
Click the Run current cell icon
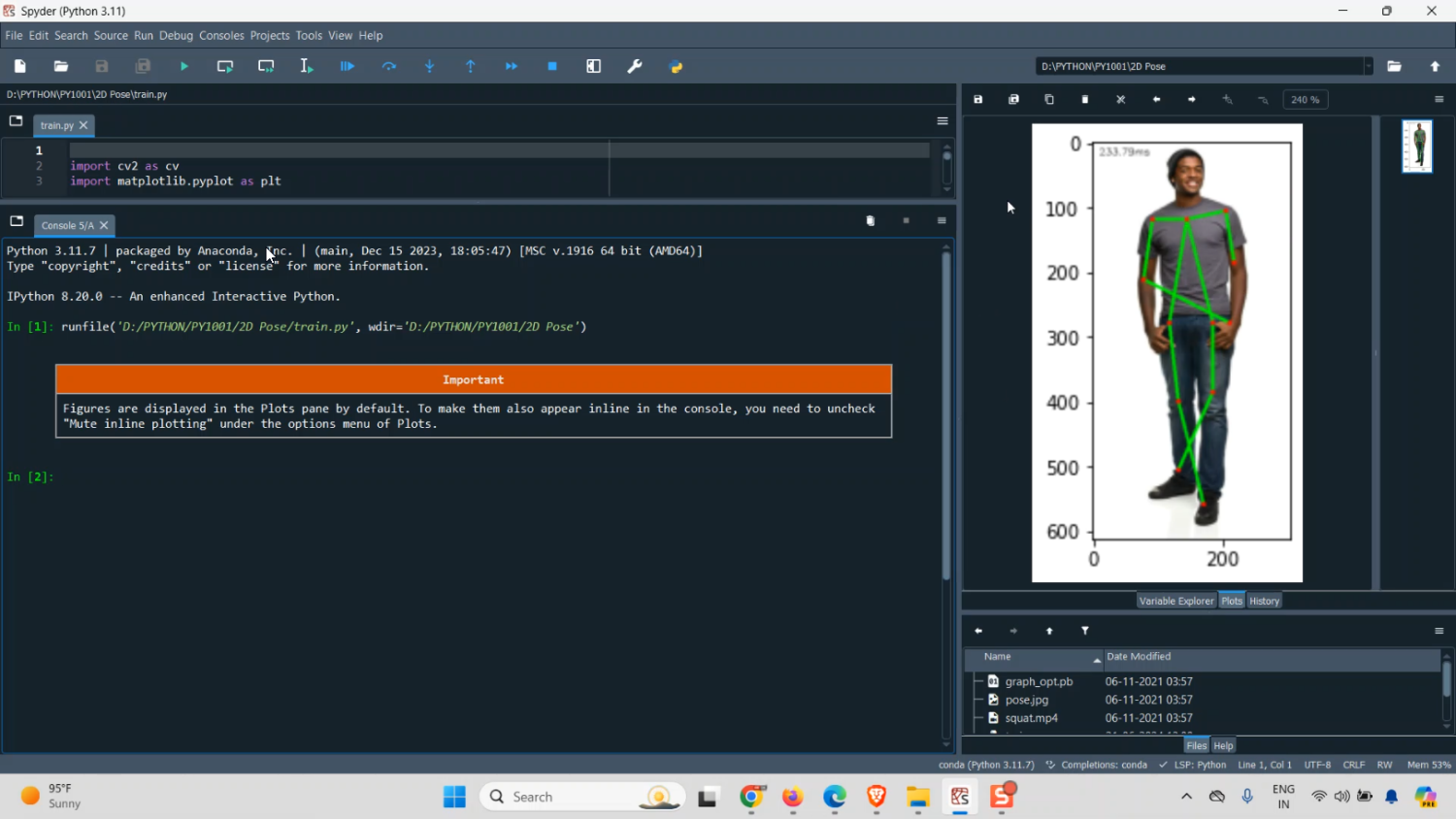pyautogui.click(x=225, y=67)
